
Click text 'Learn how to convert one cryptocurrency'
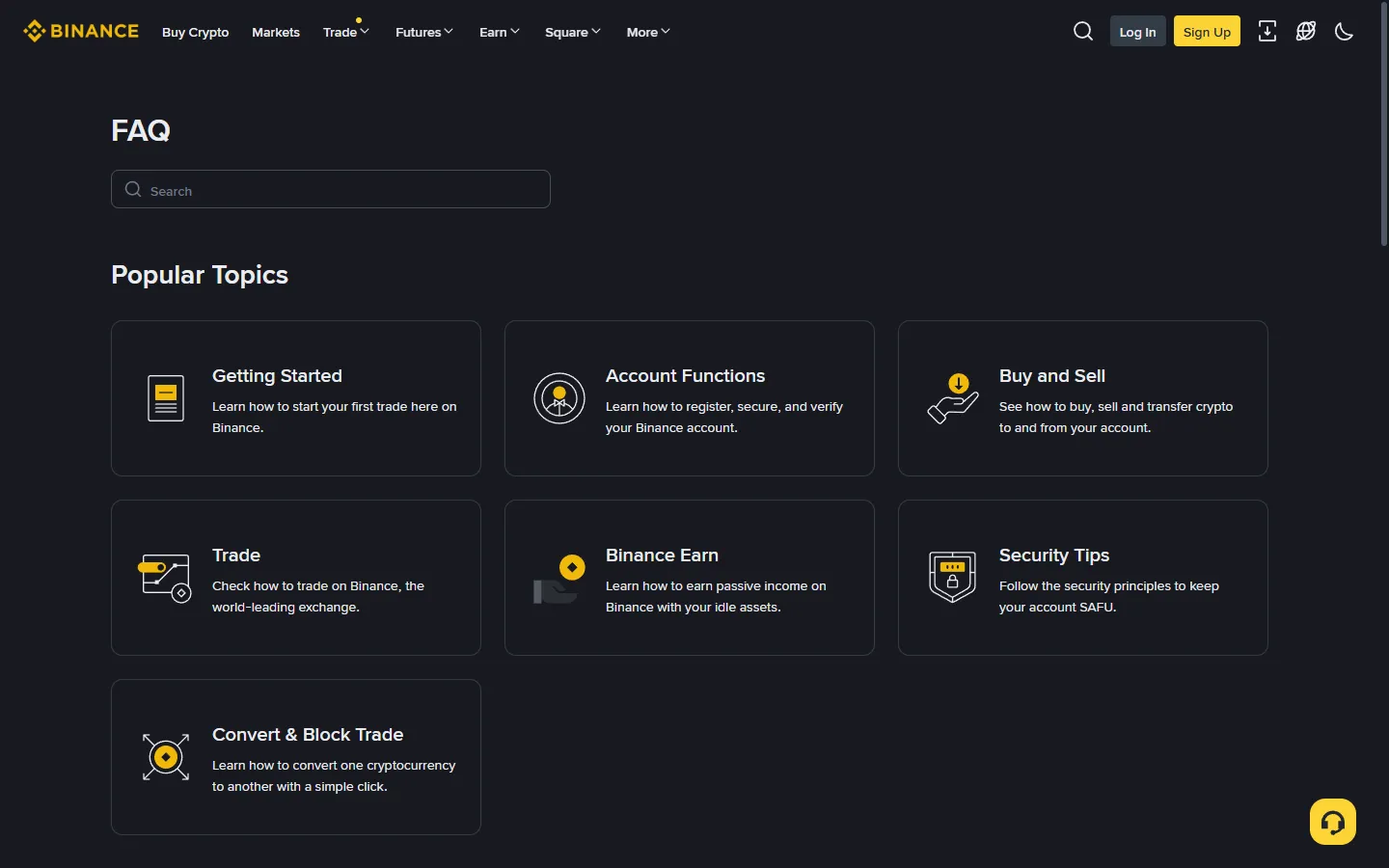coord(334,766)
